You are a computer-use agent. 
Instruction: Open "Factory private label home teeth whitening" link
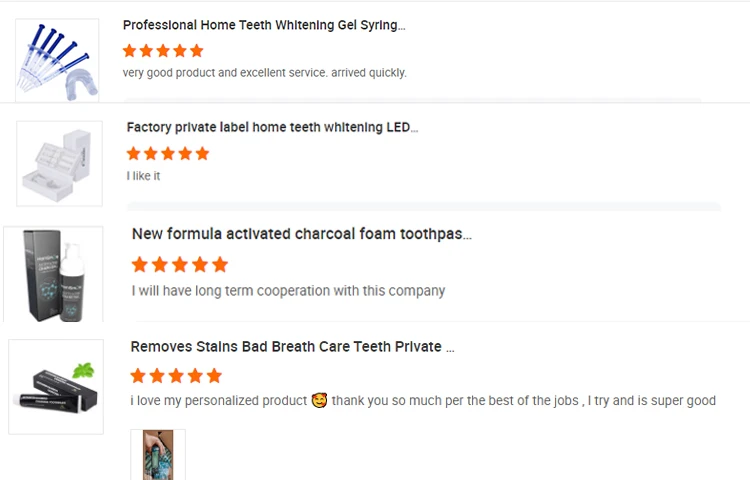[272, 127]
